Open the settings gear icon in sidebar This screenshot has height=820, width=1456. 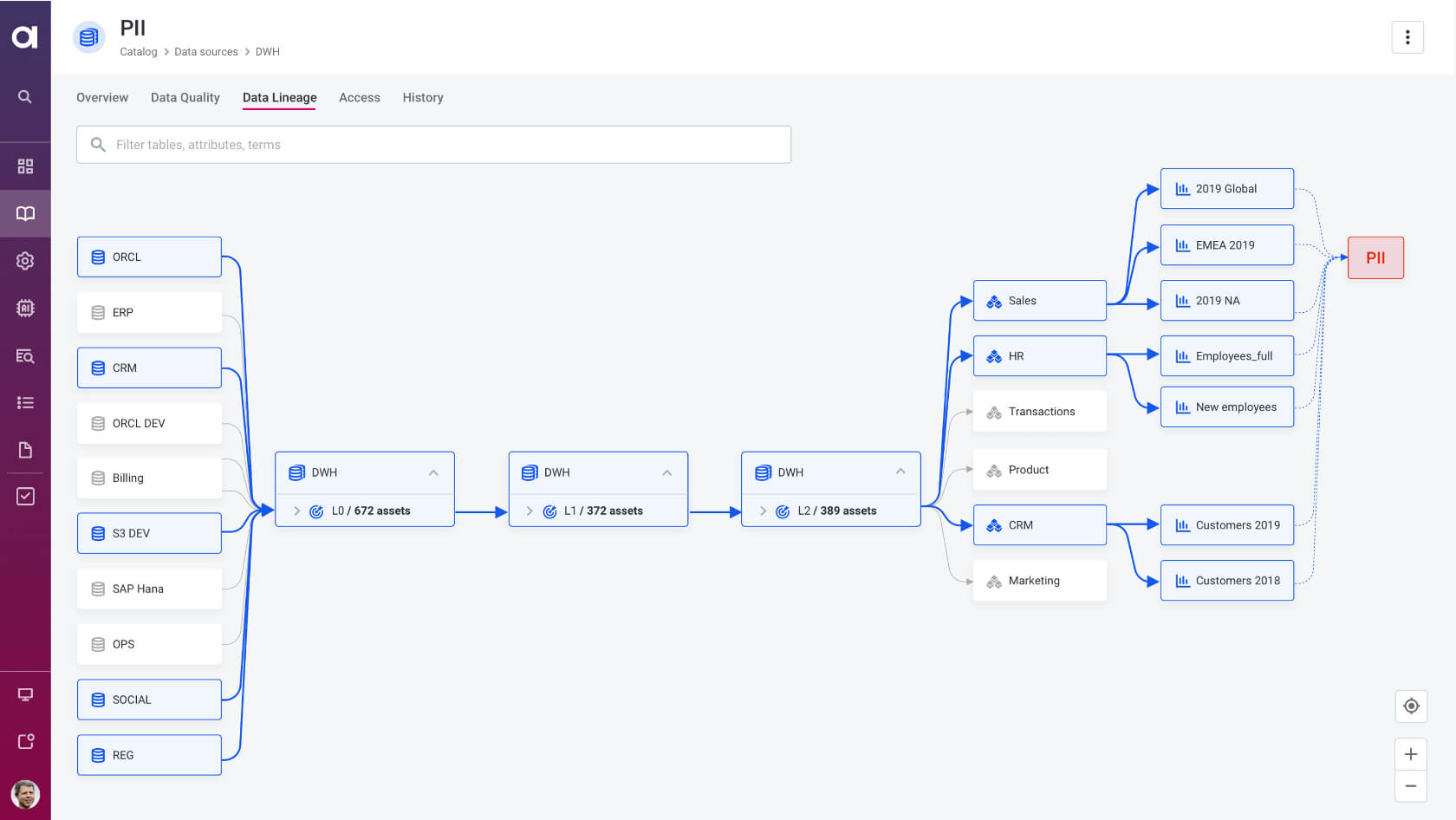[x=25, y=261]
